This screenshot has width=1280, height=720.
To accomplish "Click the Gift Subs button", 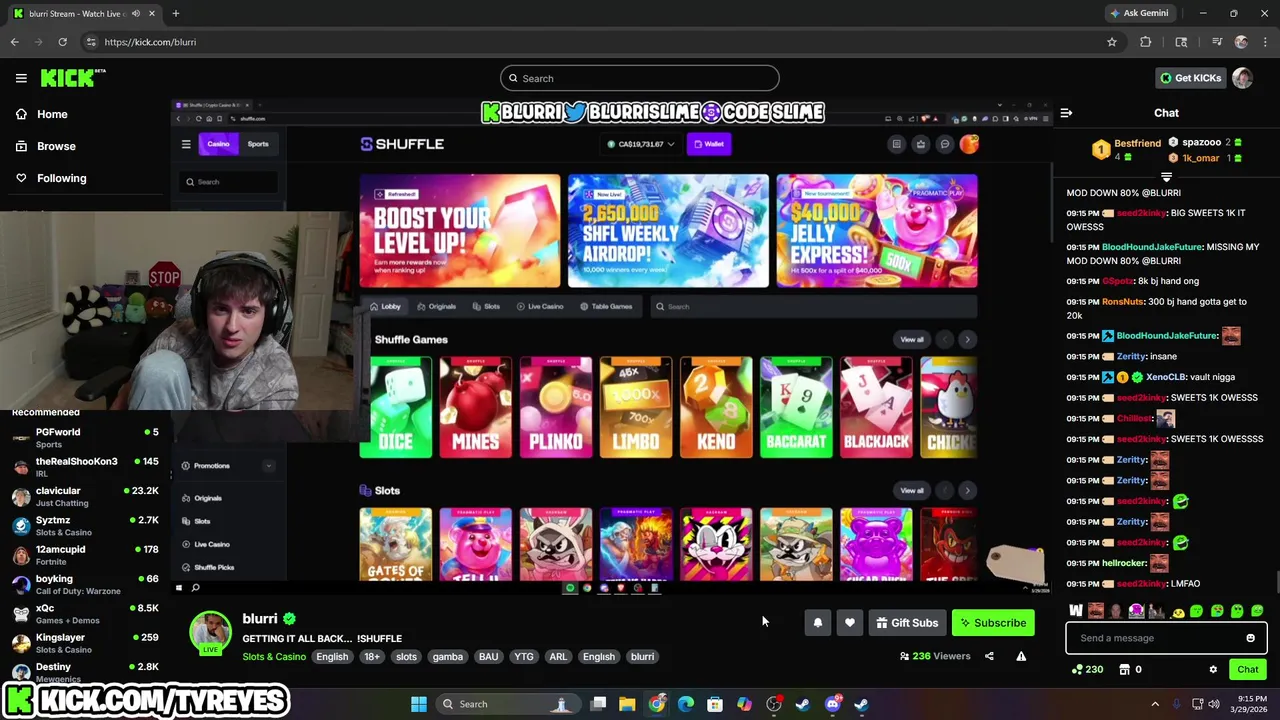I will [907, 623].
